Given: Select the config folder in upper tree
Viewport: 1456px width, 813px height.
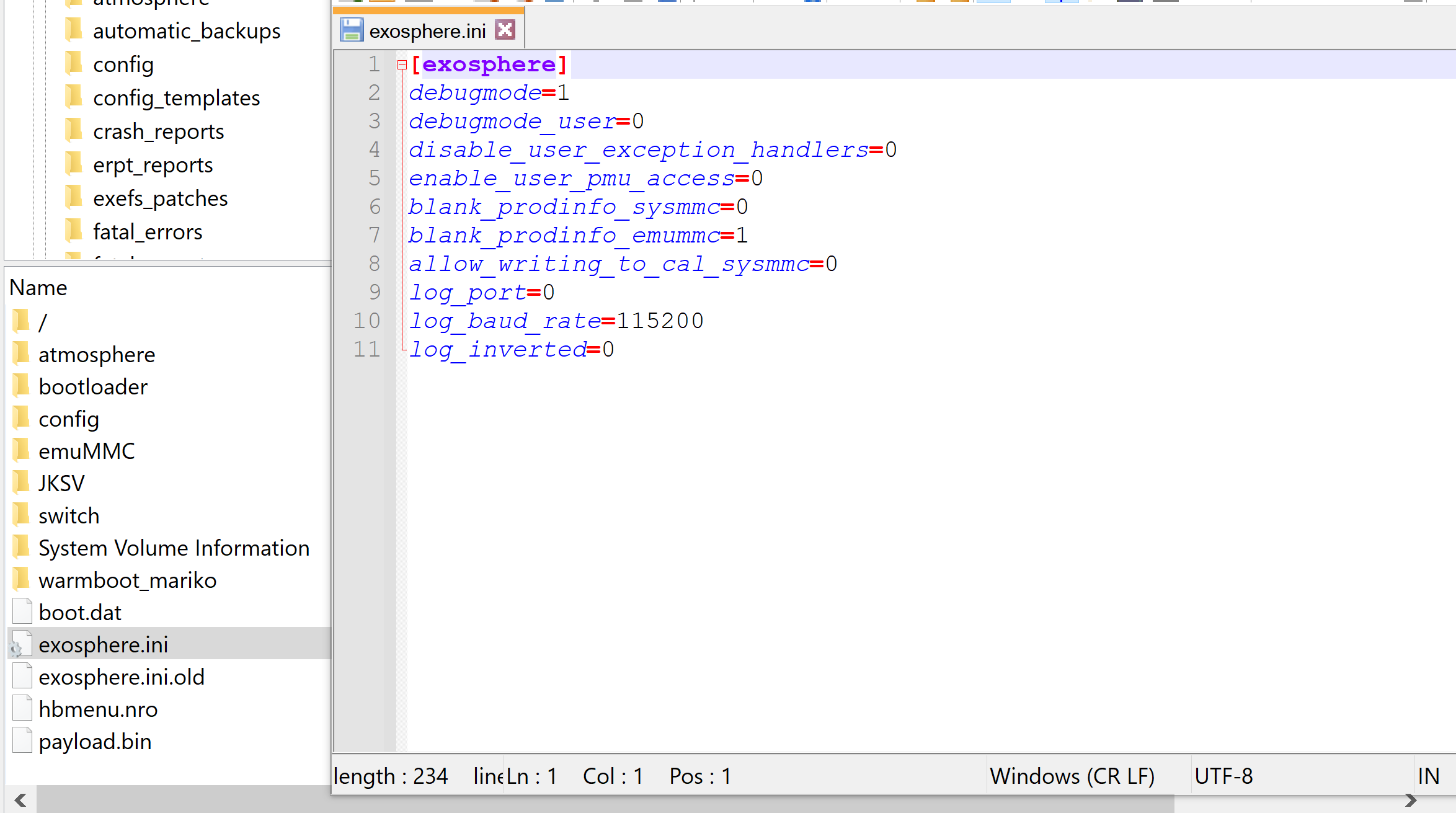Looking at the screenshot, I should [123, 64].
